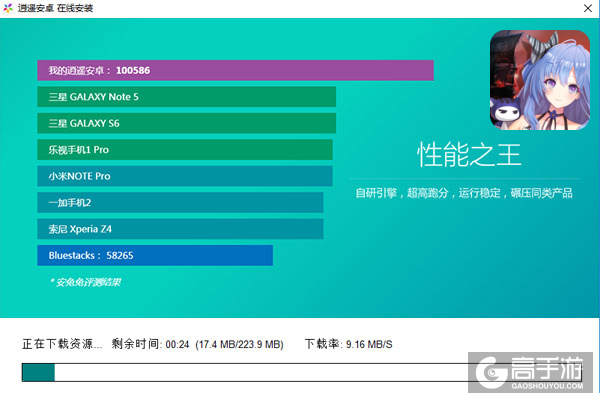Select the 小米NOTE Pro bar

pos(185,176)
